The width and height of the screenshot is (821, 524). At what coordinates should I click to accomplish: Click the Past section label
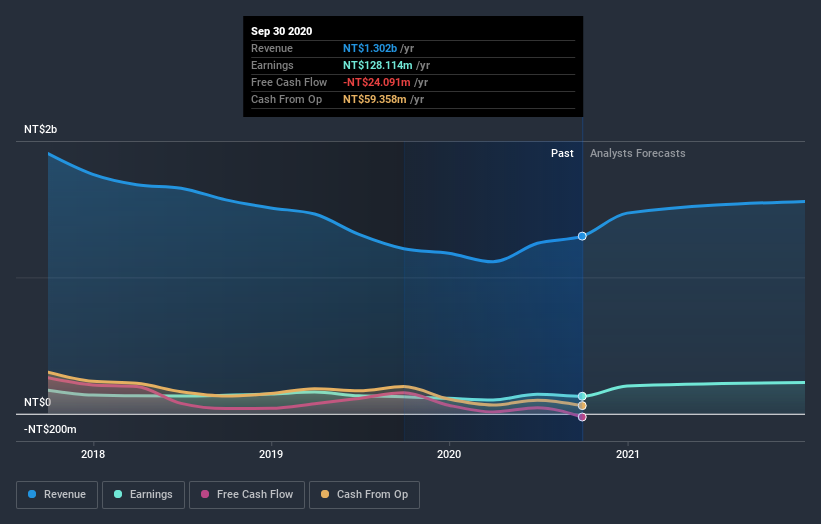562,153
